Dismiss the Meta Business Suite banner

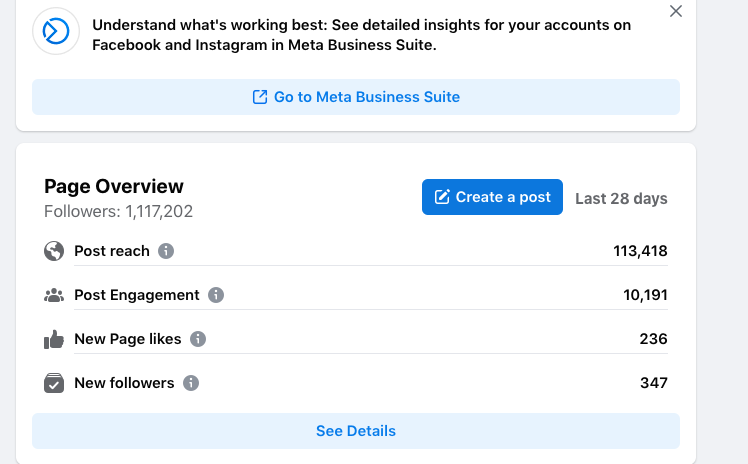675,11
